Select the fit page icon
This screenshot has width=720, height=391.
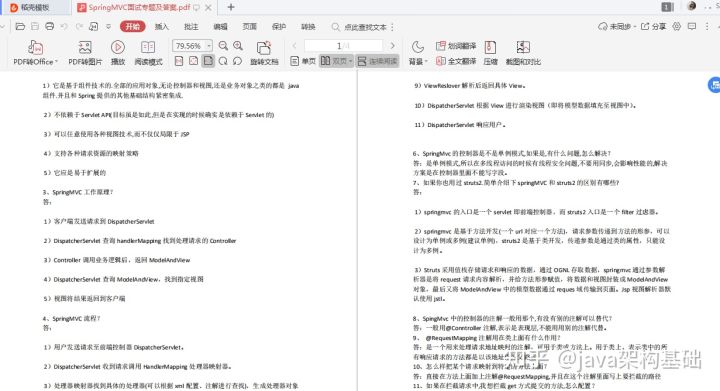194,61
